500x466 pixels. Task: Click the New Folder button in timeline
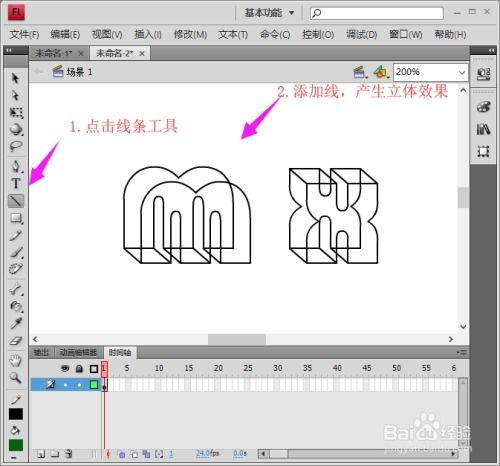pyautogui.click(x=55, y=454)
